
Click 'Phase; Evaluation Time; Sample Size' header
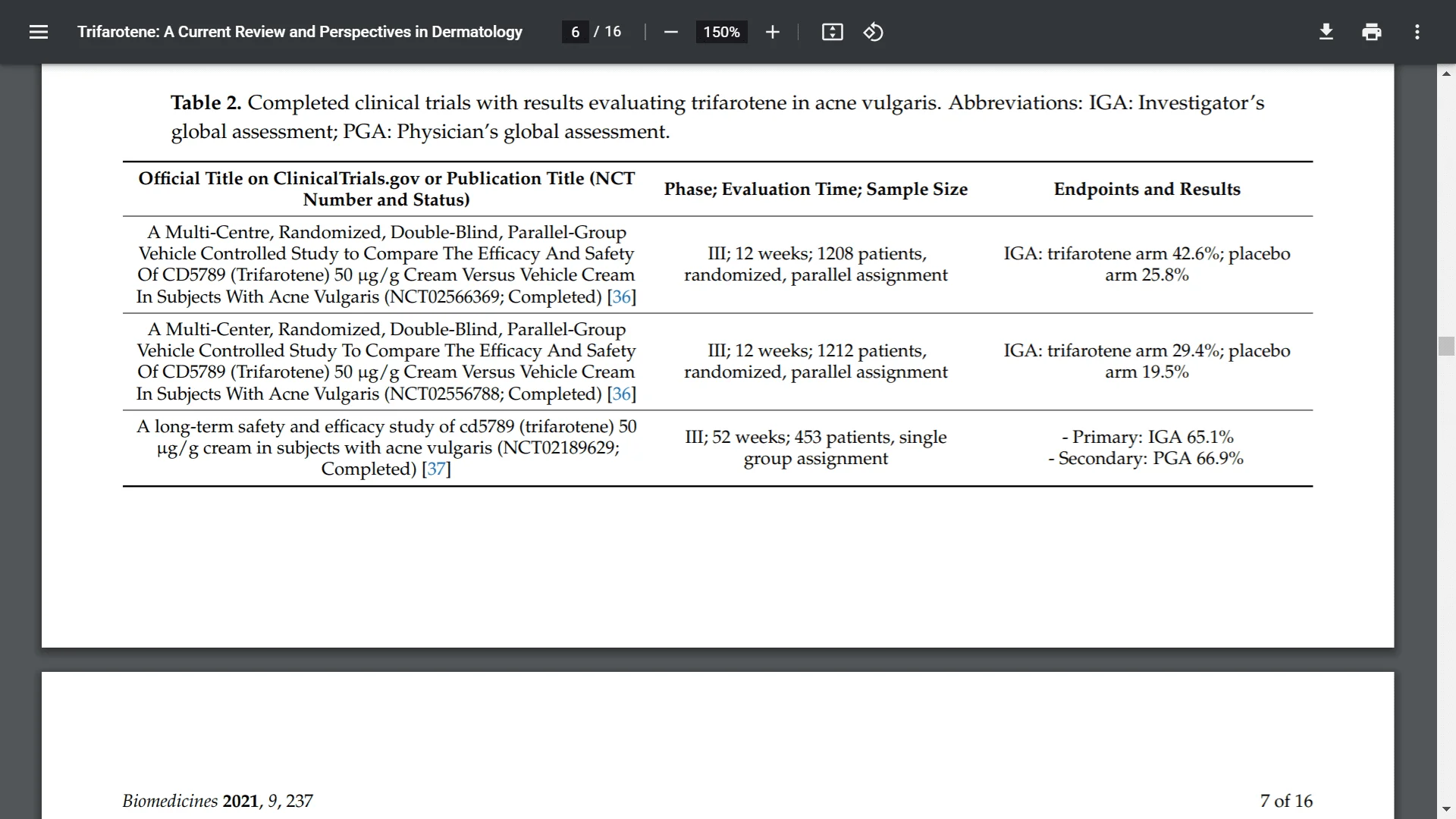[816, 189]
